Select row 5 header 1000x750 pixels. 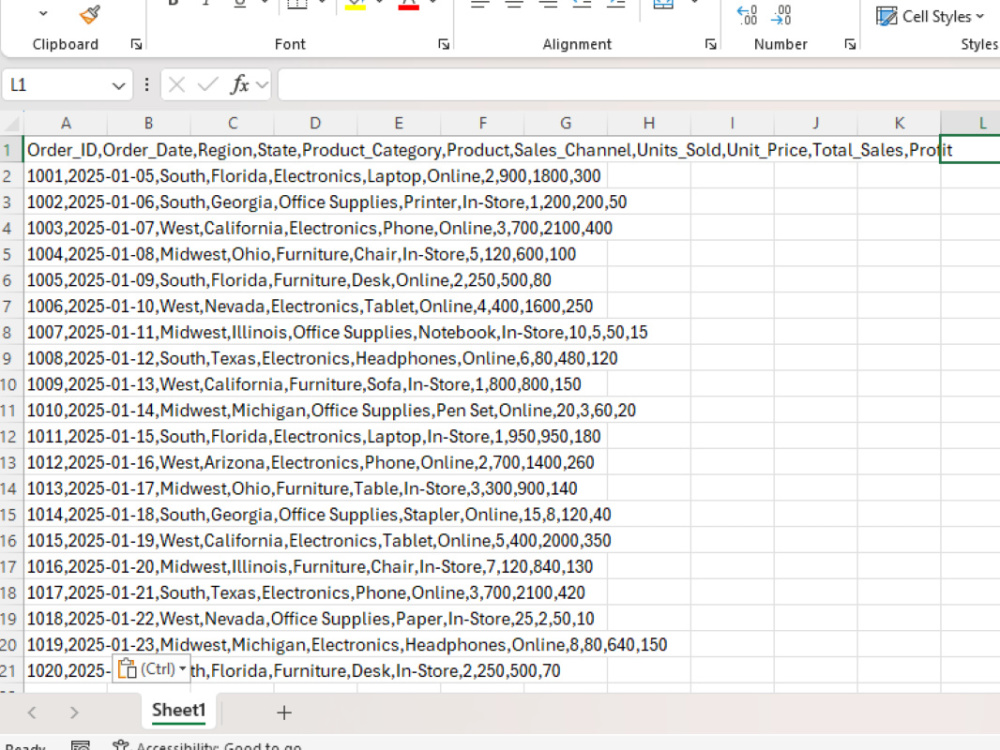(11, 254)
